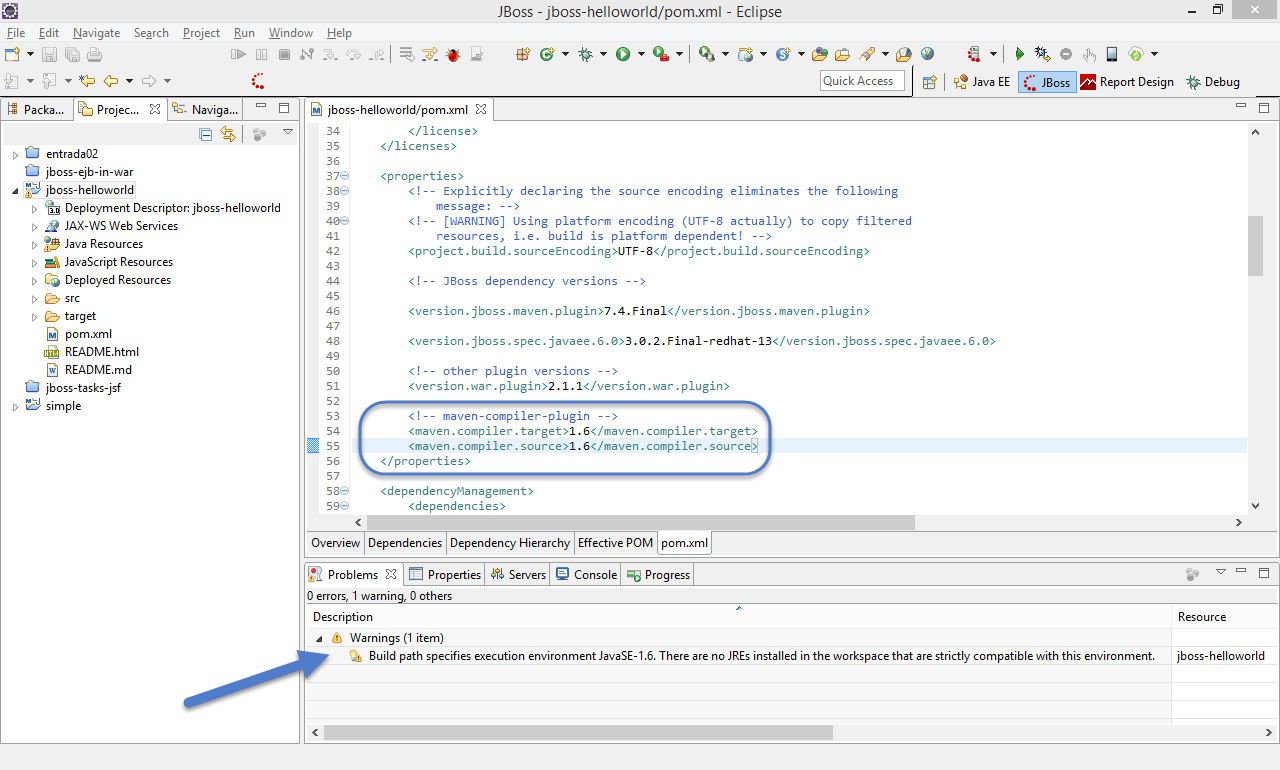The height and width of the screenshot is (770, 1280).
Task: Open the Dependency Hierarchy tab
Action: pyautogui.click(x=510, y=543)
